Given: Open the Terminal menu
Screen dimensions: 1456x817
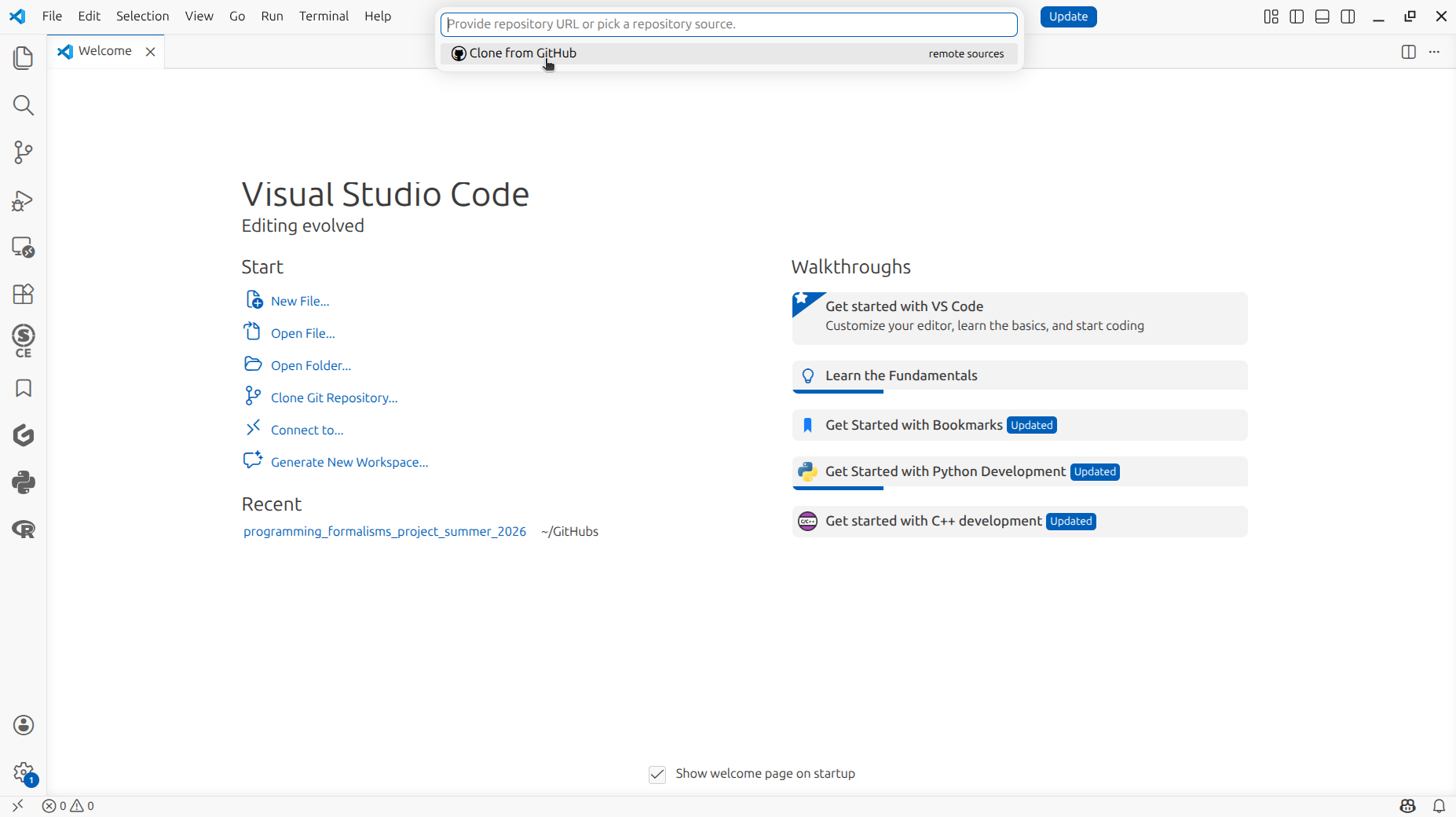Looking at the screenshot, I should pos(324,16).
